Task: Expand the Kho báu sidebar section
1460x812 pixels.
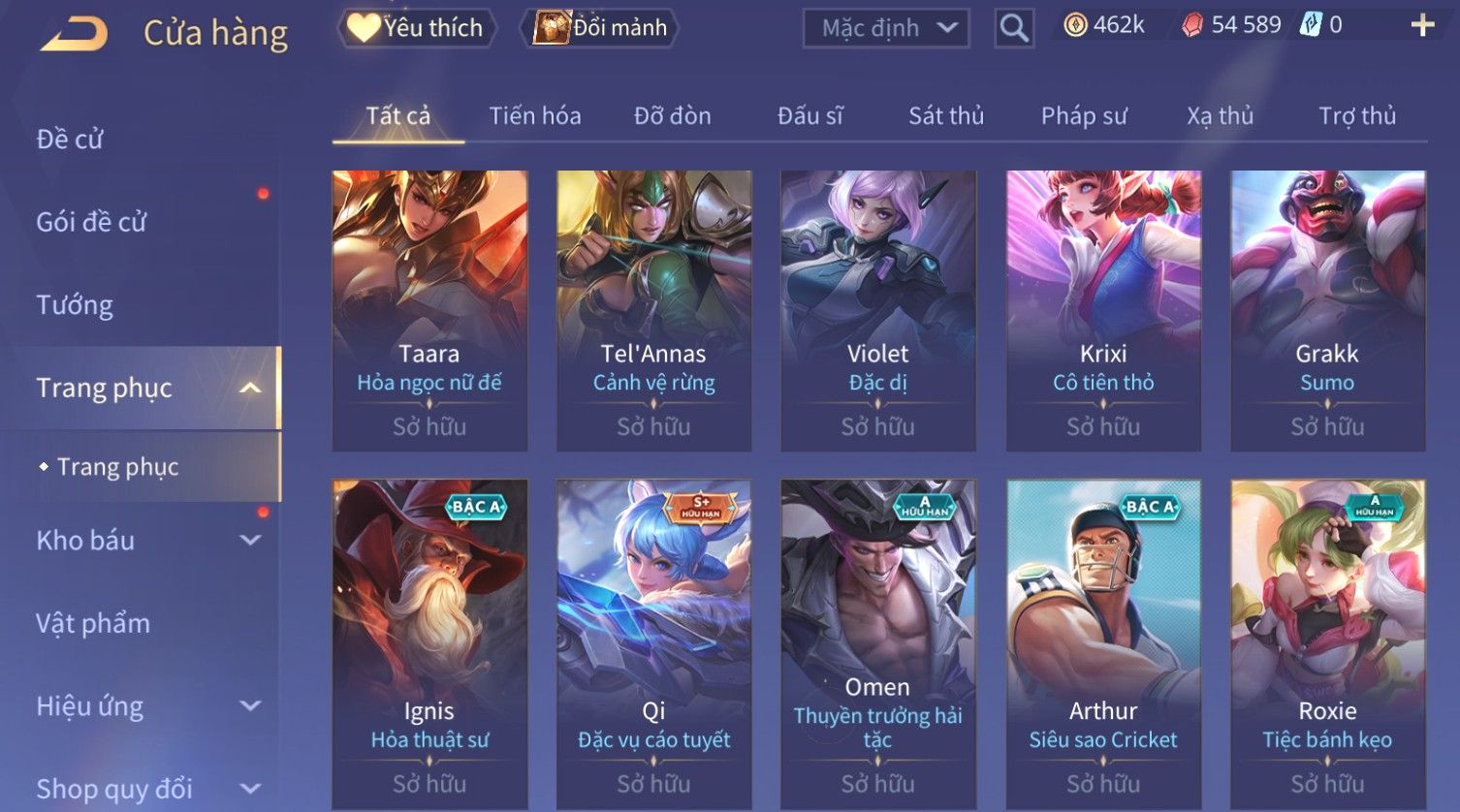Action: 250,541
